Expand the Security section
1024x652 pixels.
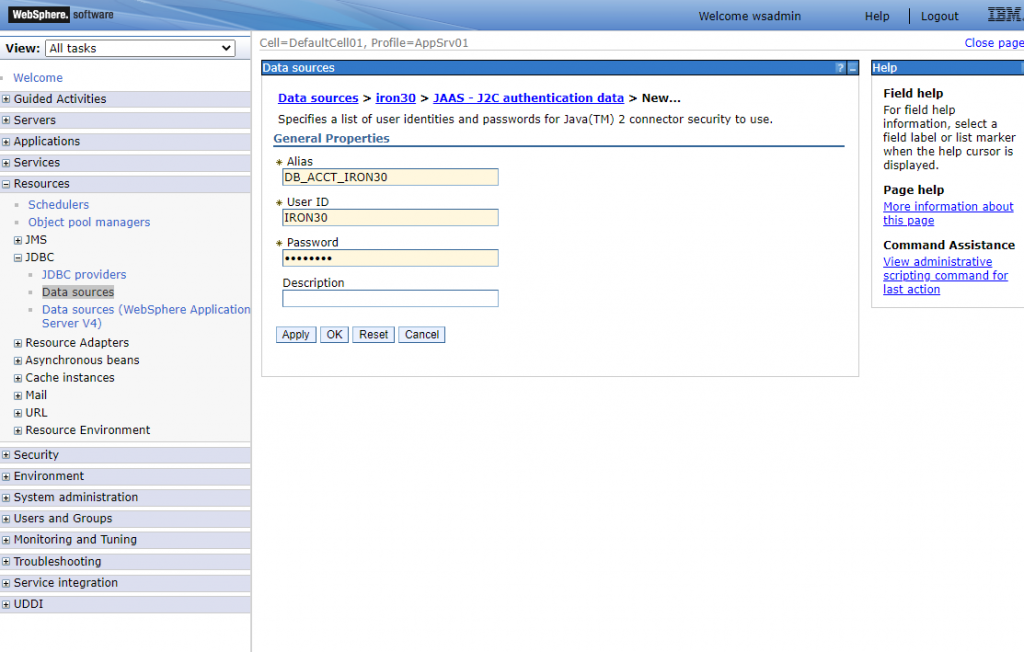tap(6, 455)
